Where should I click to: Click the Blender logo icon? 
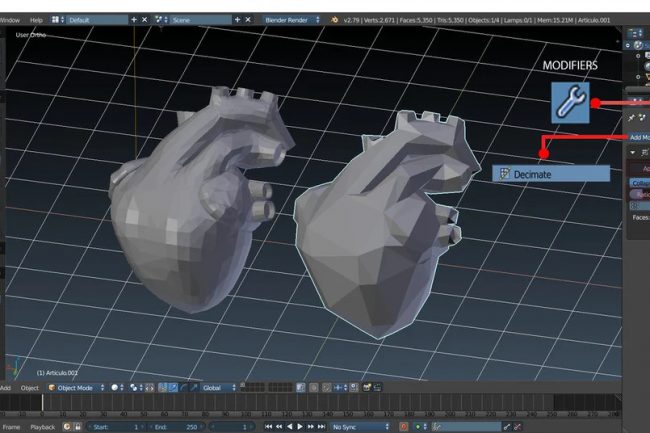[x=334, y=19]
